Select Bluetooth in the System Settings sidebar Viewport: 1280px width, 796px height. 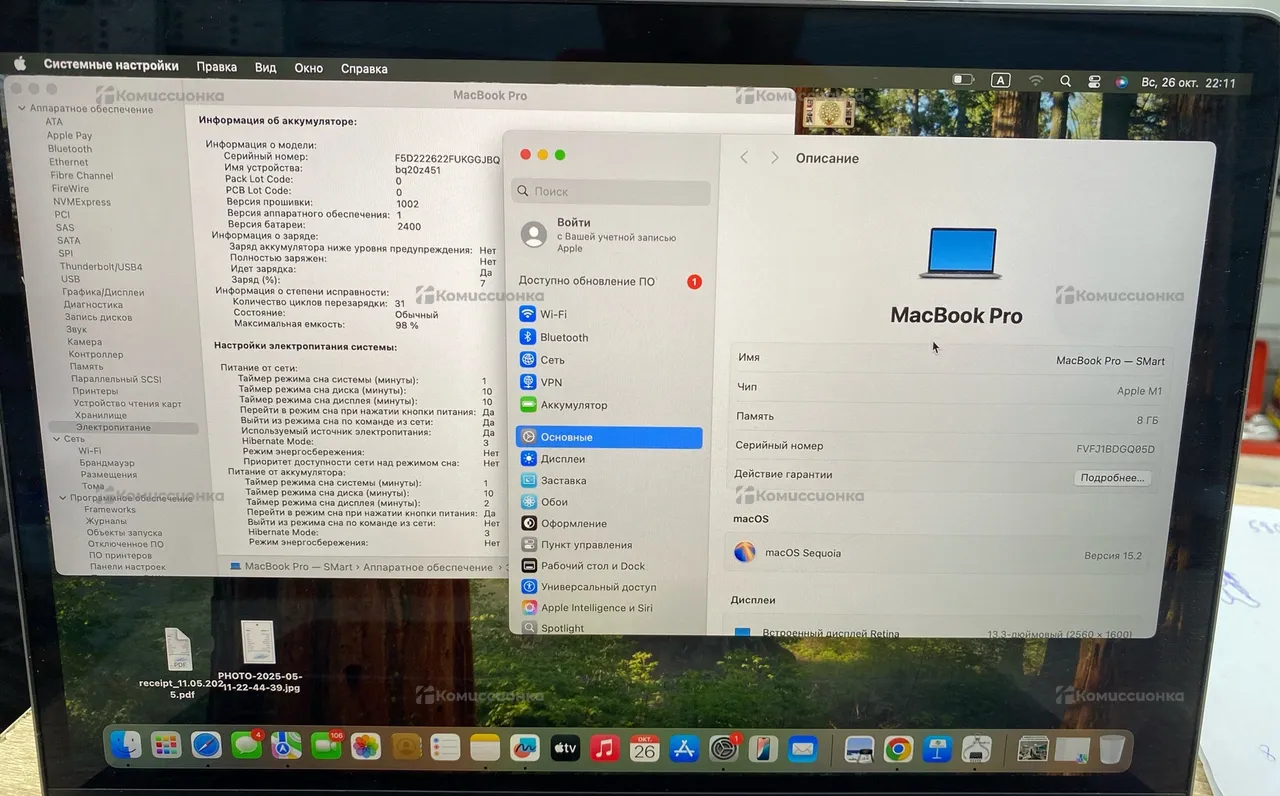point(564,338)
